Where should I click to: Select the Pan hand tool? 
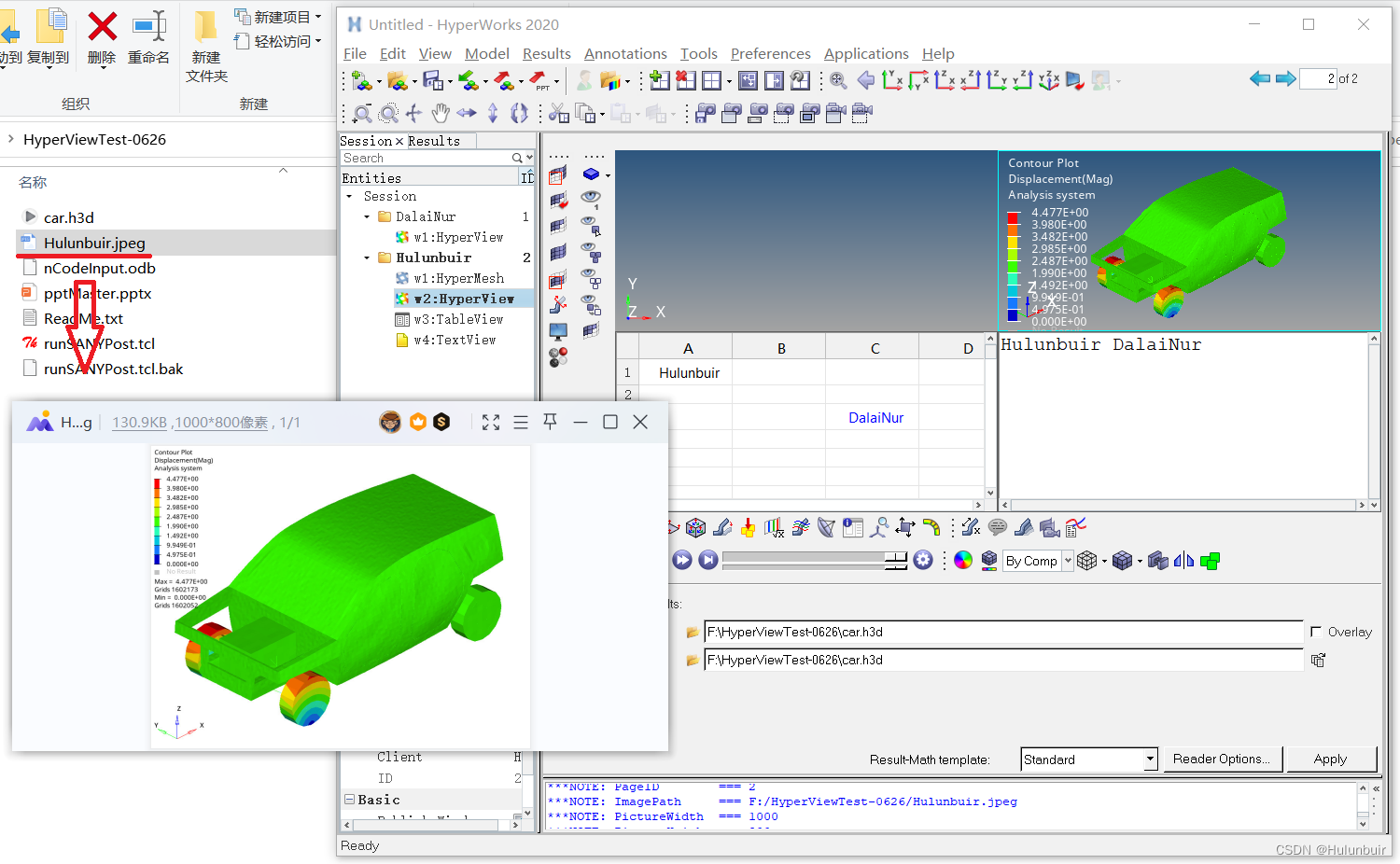441,114
